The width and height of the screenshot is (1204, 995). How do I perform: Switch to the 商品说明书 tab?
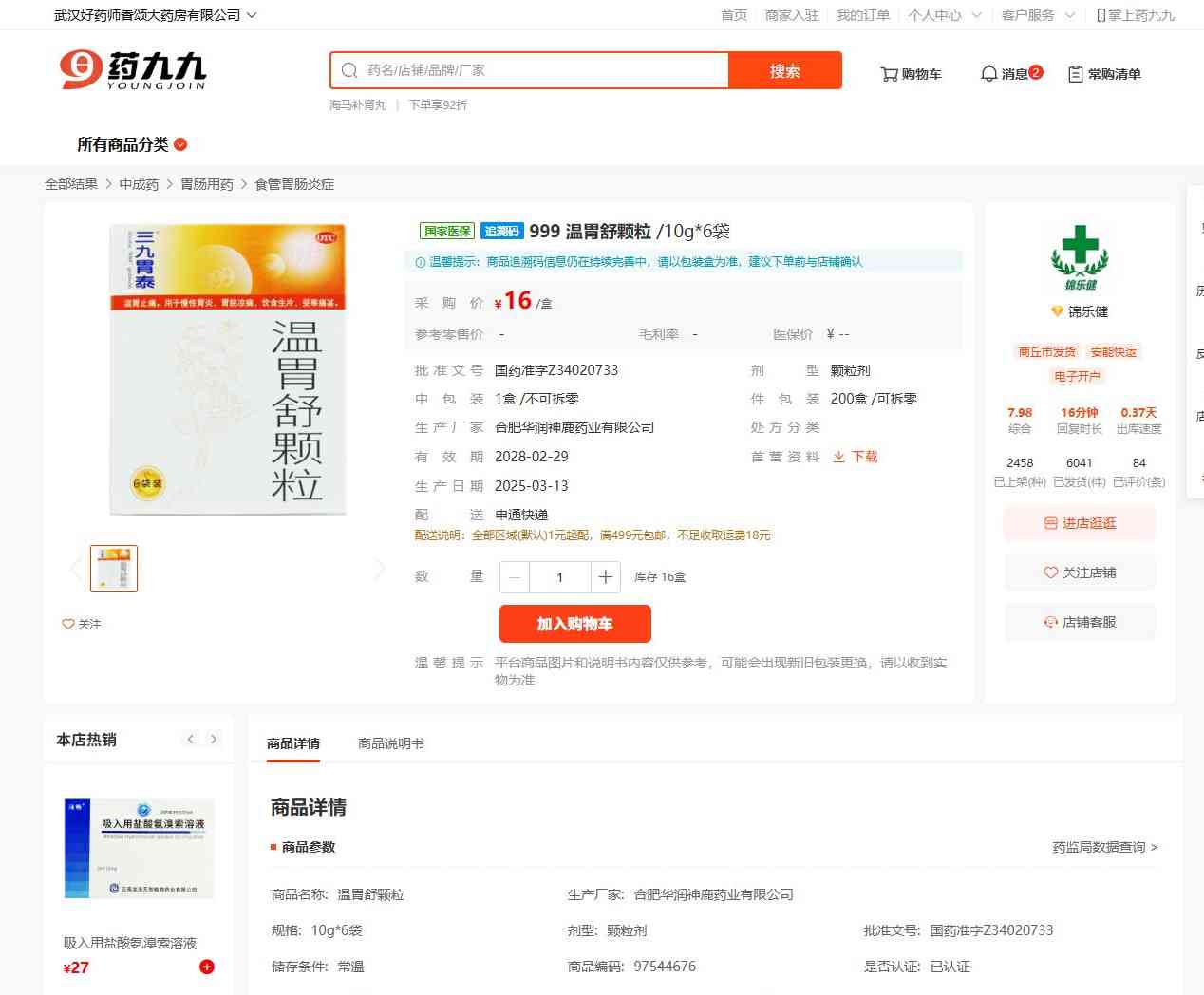click(x=390, y=743)
